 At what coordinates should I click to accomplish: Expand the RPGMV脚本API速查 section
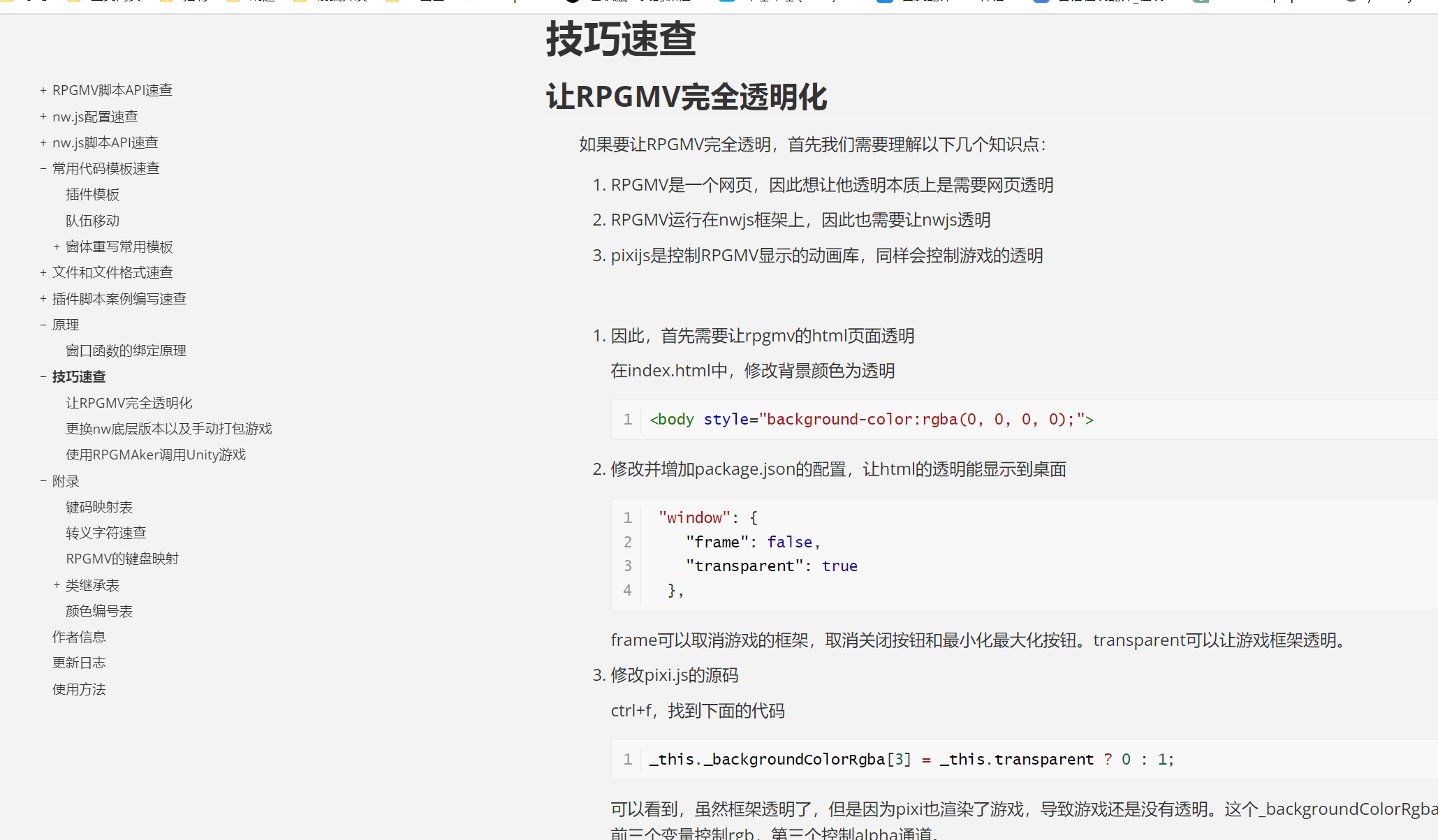(43, 91)
